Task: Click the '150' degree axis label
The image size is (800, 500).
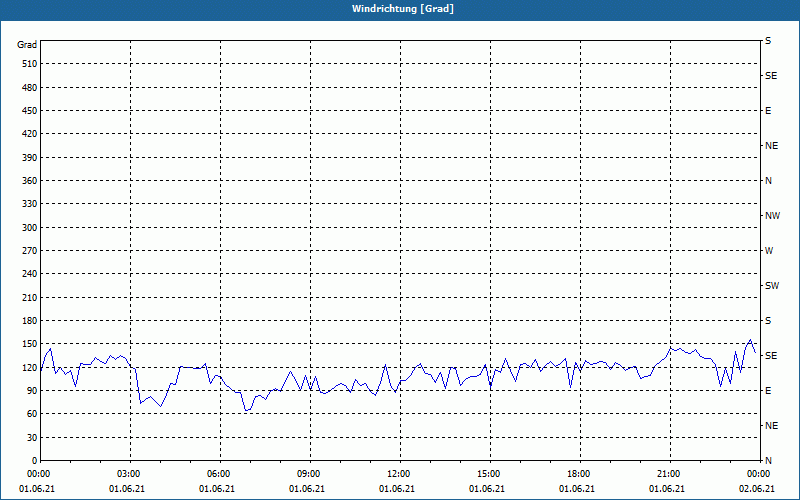Action: 30,343
